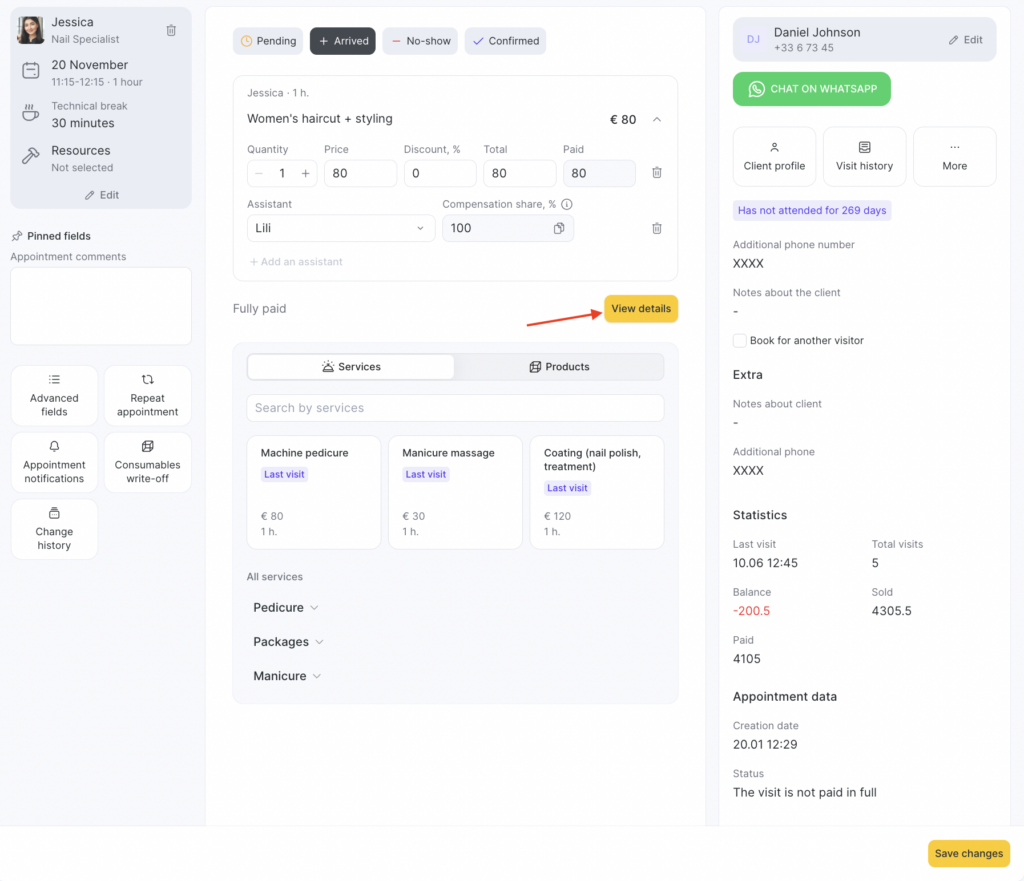Increase quantity with plus stepper

point(306,173)
